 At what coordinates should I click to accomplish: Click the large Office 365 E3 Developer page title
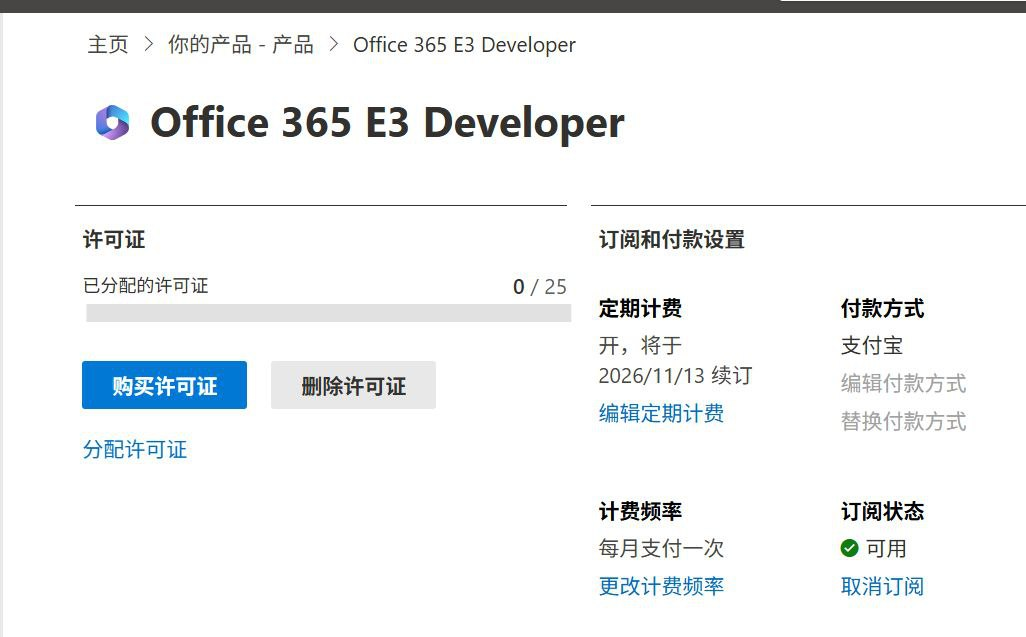387,123
